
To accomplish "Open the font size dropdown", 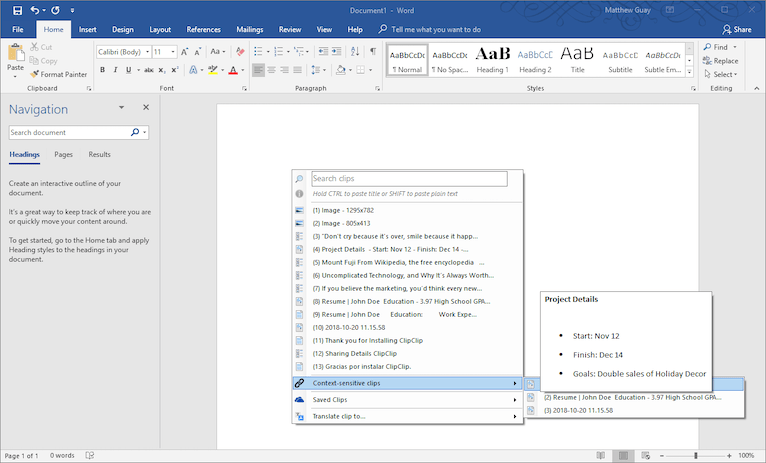I will click(173, 51).
